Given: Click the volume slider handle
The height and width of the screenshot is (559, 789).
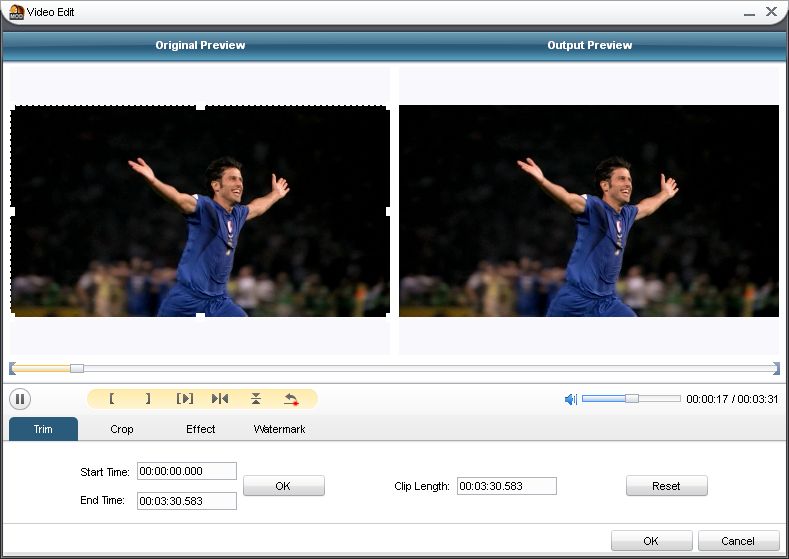Looking at the screenshot, I should (x=632, y=398).
